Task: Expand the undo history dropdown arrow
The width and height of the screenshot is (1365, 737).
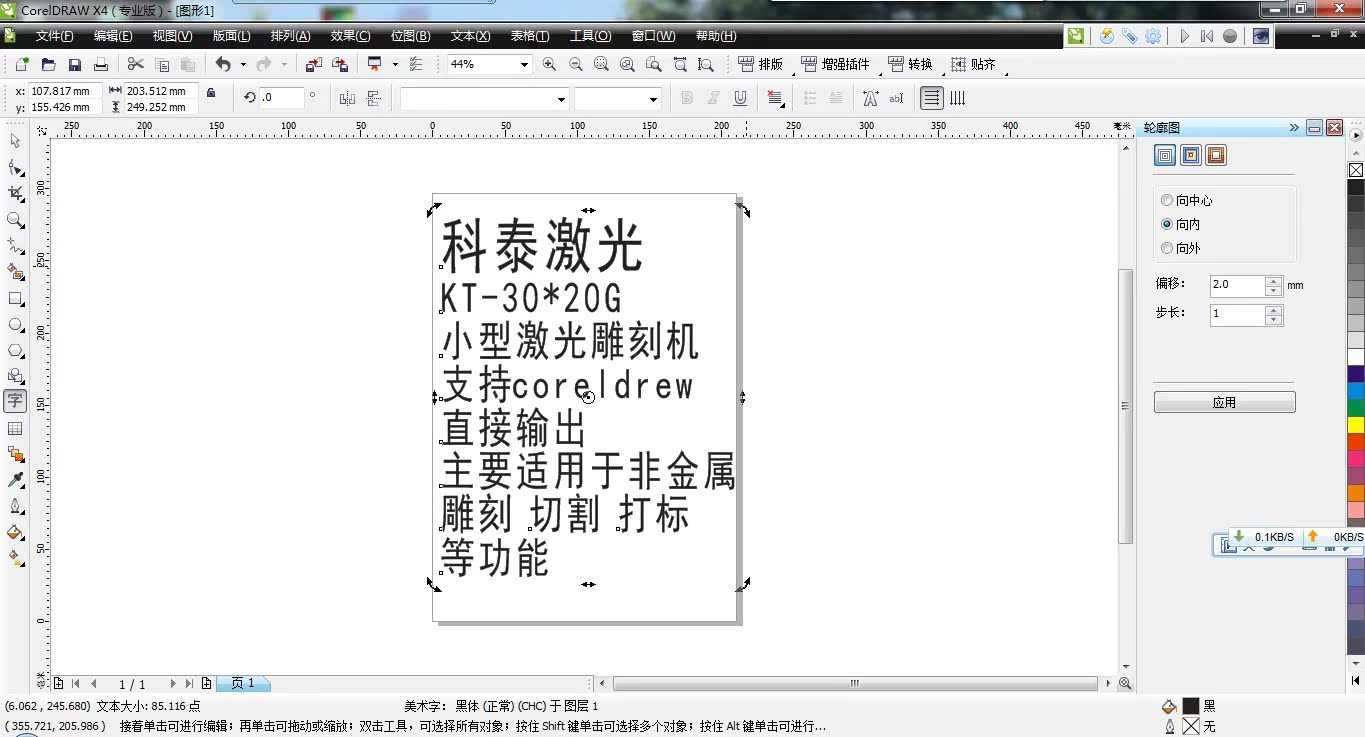Action: tap(242, 64)
